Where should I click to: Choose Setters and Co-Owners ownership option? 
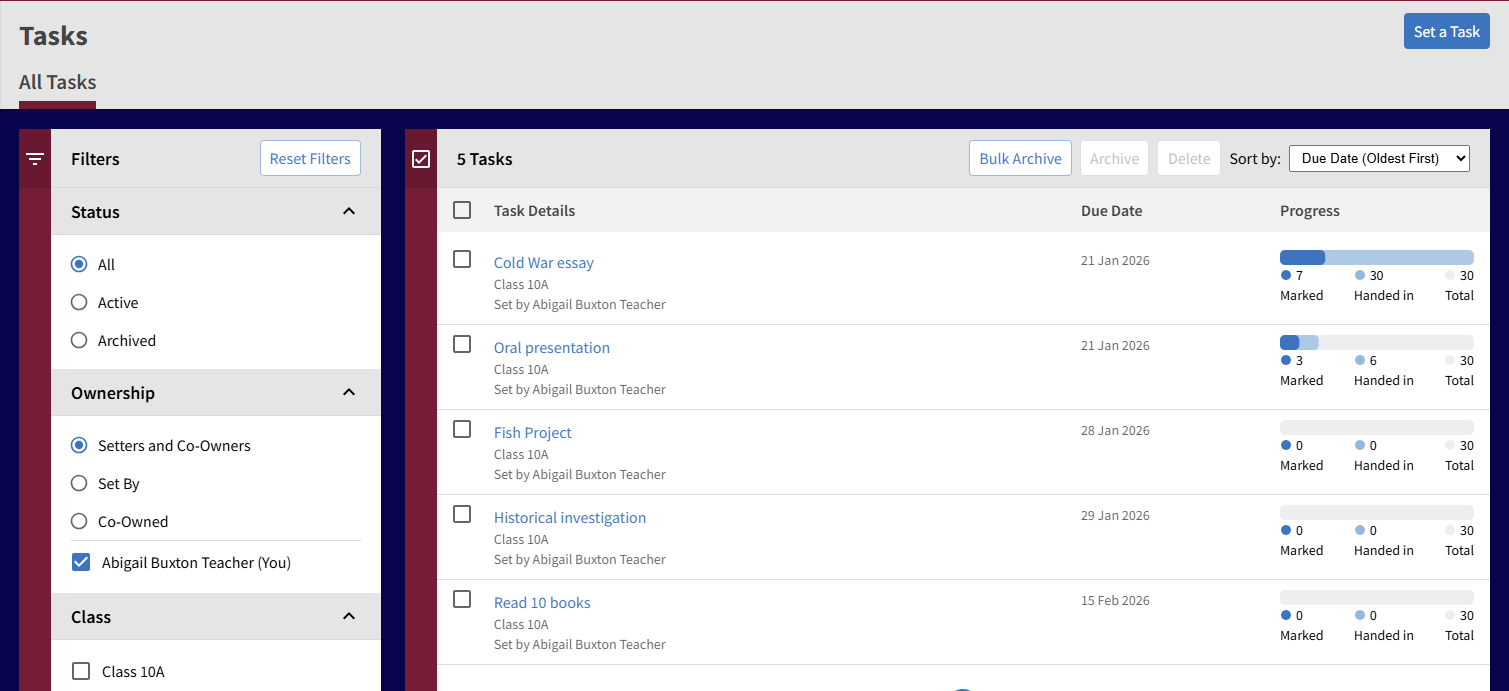click(79, 446)
